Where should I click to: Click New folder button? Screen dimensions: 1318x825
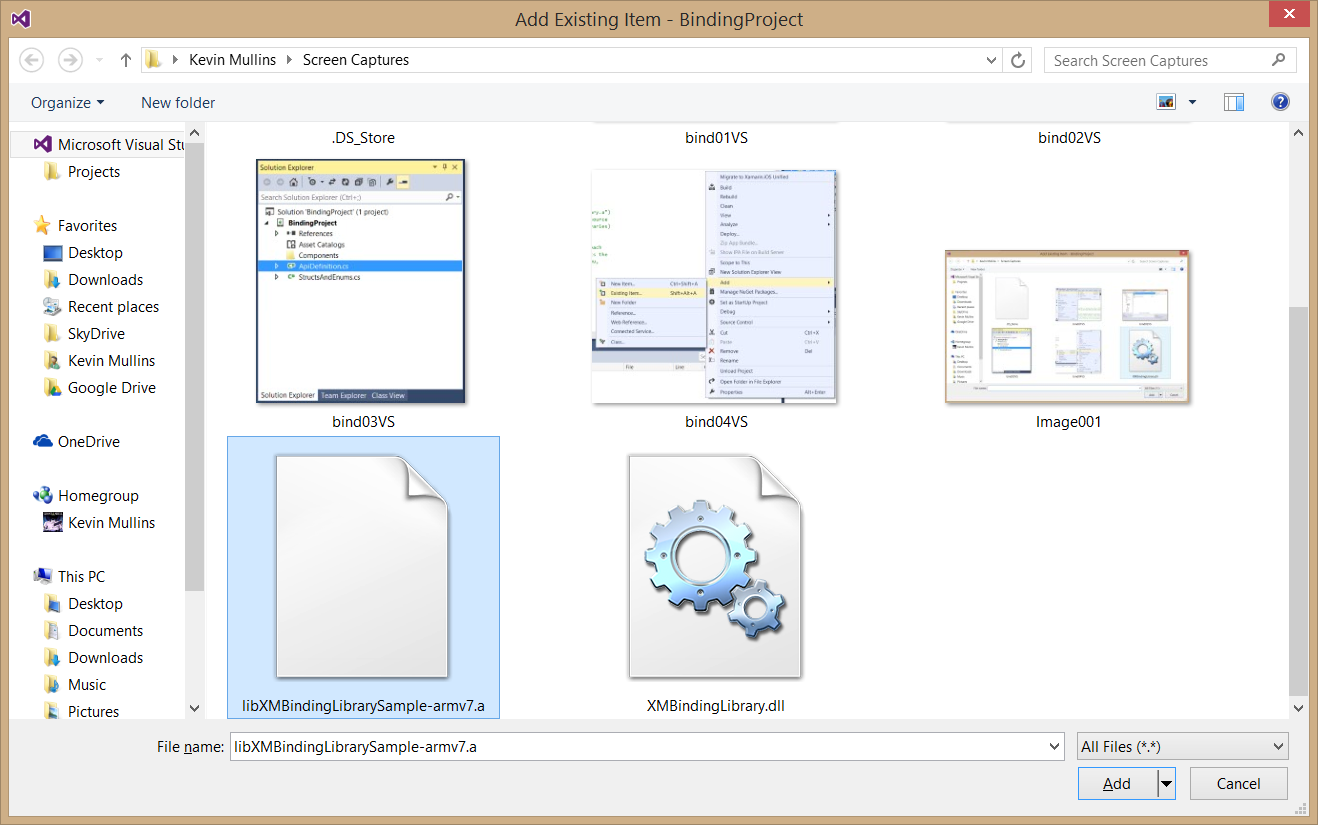(178, 102)
